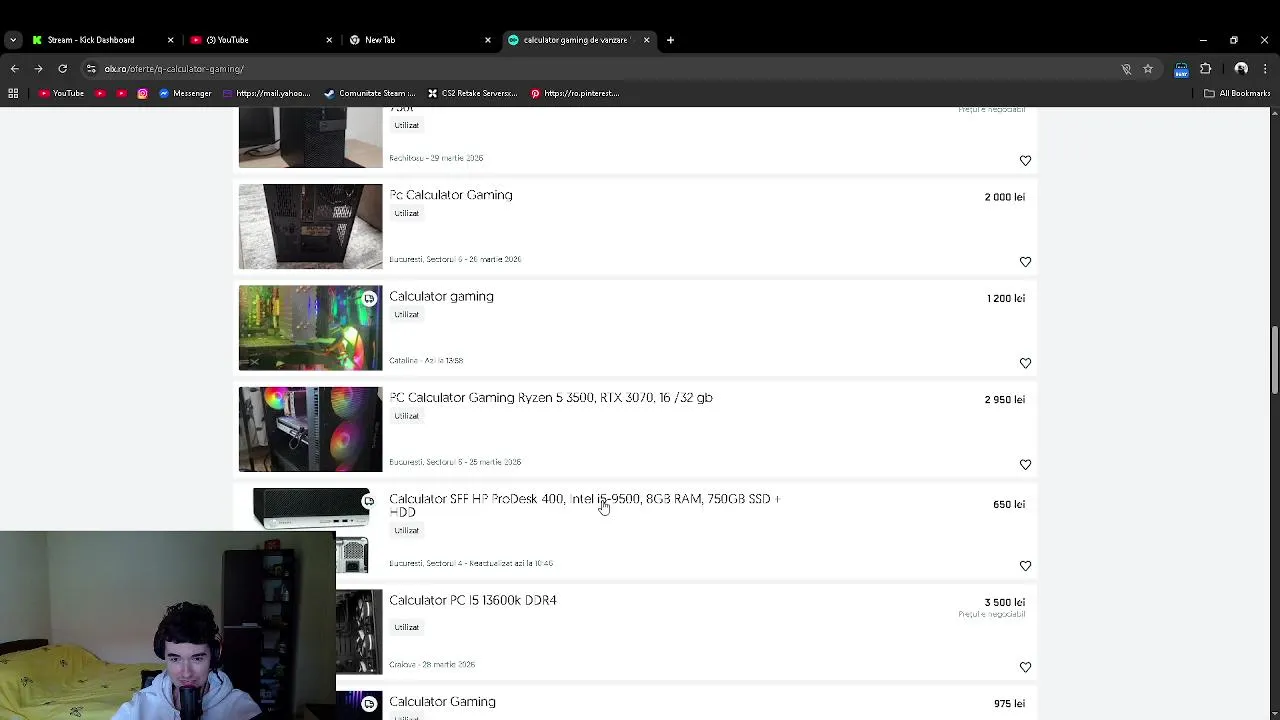The height and width of the screenshot is (720, 1280).
Task: Bookmark this page with the star
Action: point(1148,69)
